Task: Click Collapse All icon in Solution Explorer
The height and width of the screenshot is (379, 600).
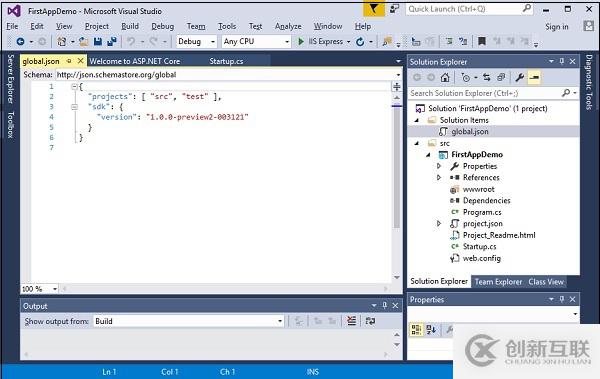Action: tap(501, 77)
